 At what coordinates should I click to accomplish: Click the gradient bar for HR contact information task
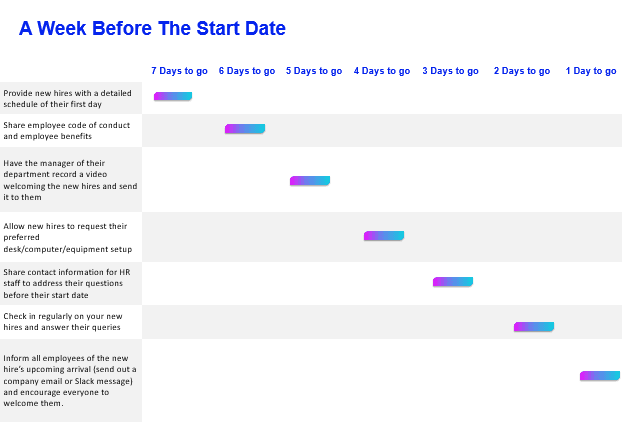click(x=453, y=282)
